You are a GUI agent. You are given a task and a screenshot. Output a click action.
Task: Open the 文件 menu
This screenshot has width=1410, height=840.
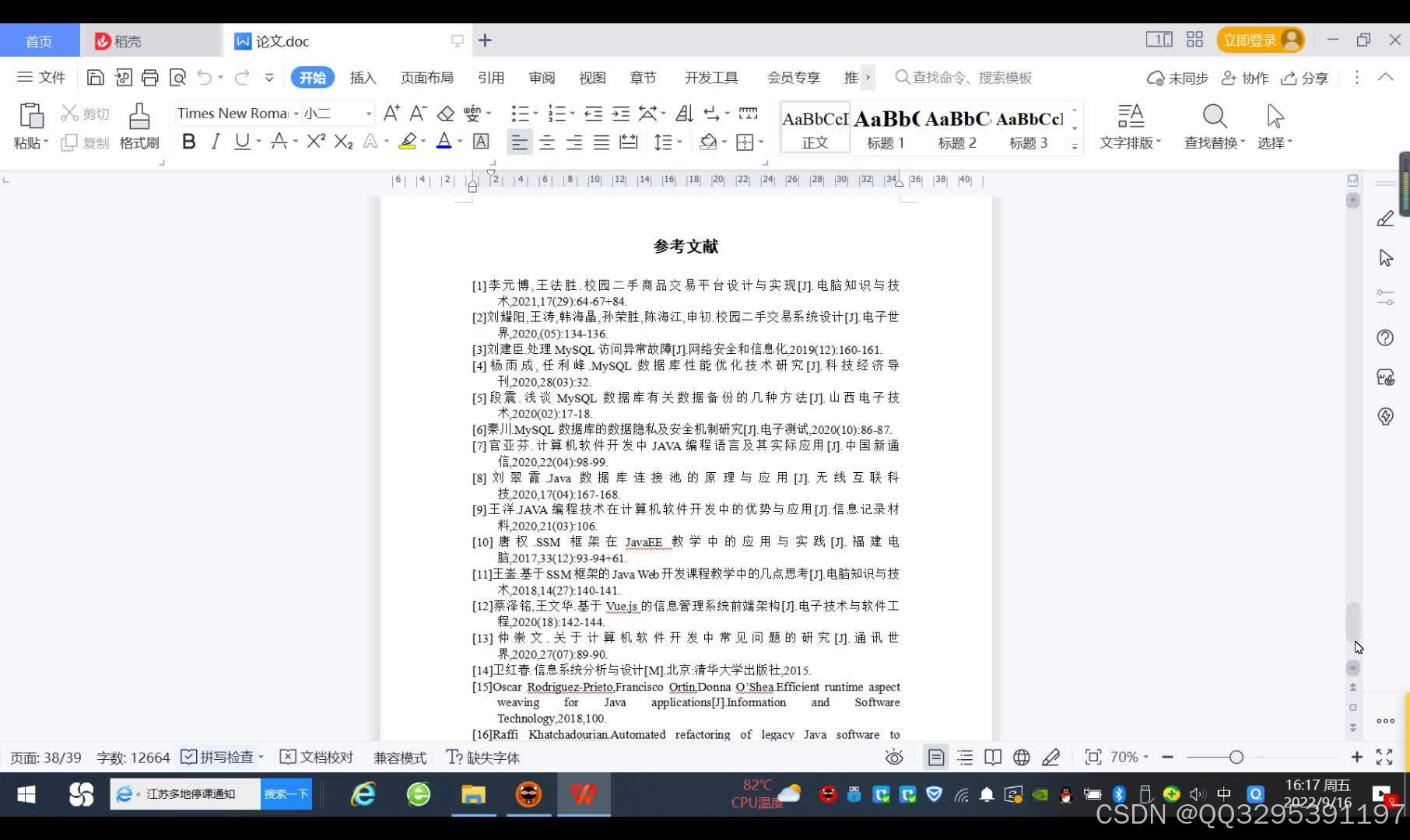tap(41, 77)
